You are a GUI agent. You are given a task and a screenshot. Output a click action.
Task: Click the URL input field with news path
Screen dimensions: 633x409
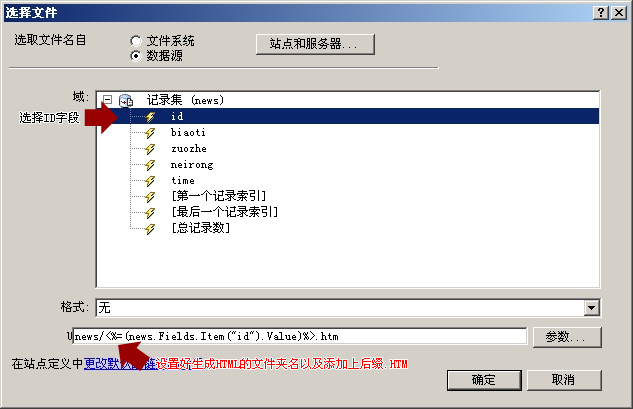pos(300,336)
